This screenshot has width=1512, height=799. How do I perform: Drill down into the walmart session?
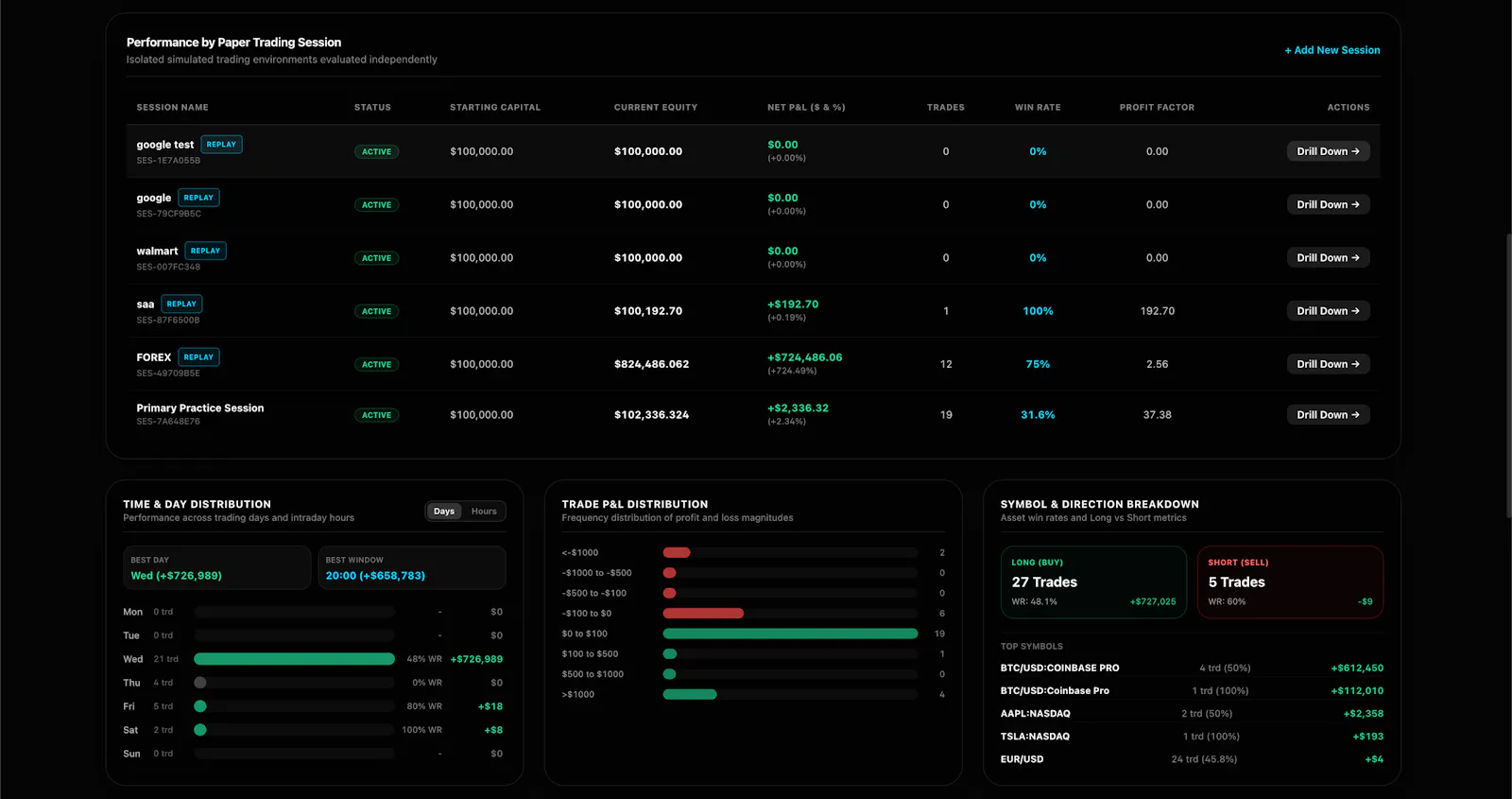point(1328,257)
